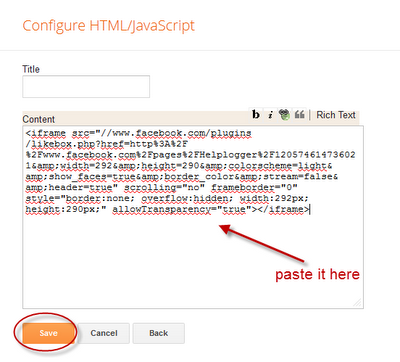This screenshot has width=400, height=362.
Task: Click the "allowTransparency" word in the code
Action: tap(161, 210)
